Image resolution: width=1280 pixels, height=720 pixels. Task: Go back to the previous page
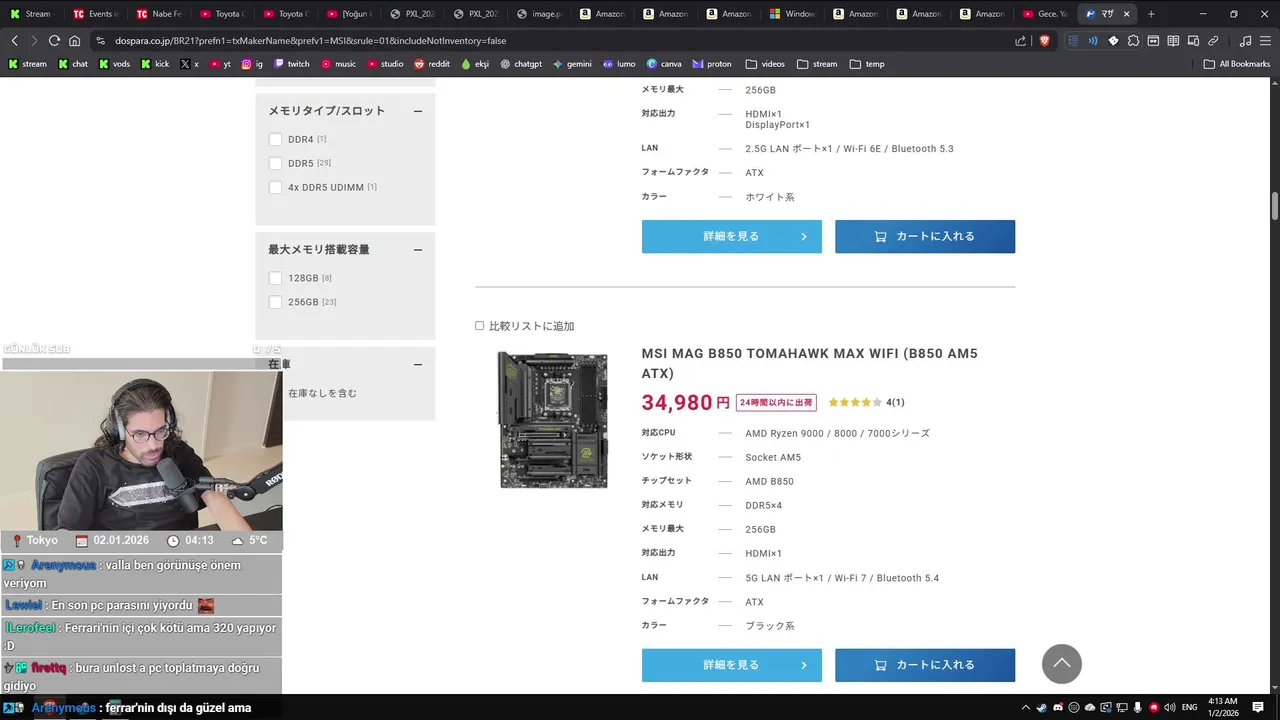(x=14, y=41)
